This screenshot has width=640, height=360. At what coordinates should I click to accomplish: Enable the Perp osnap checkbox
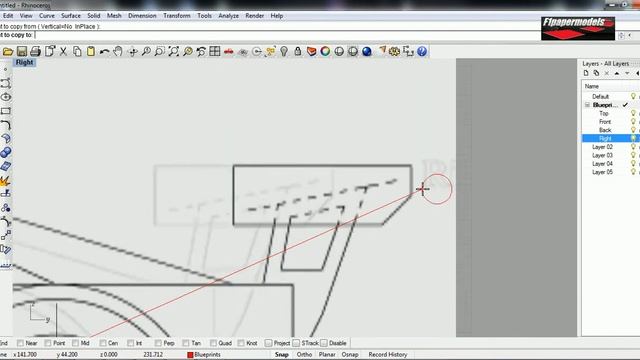pyautogui.click(x=158, y=343)
